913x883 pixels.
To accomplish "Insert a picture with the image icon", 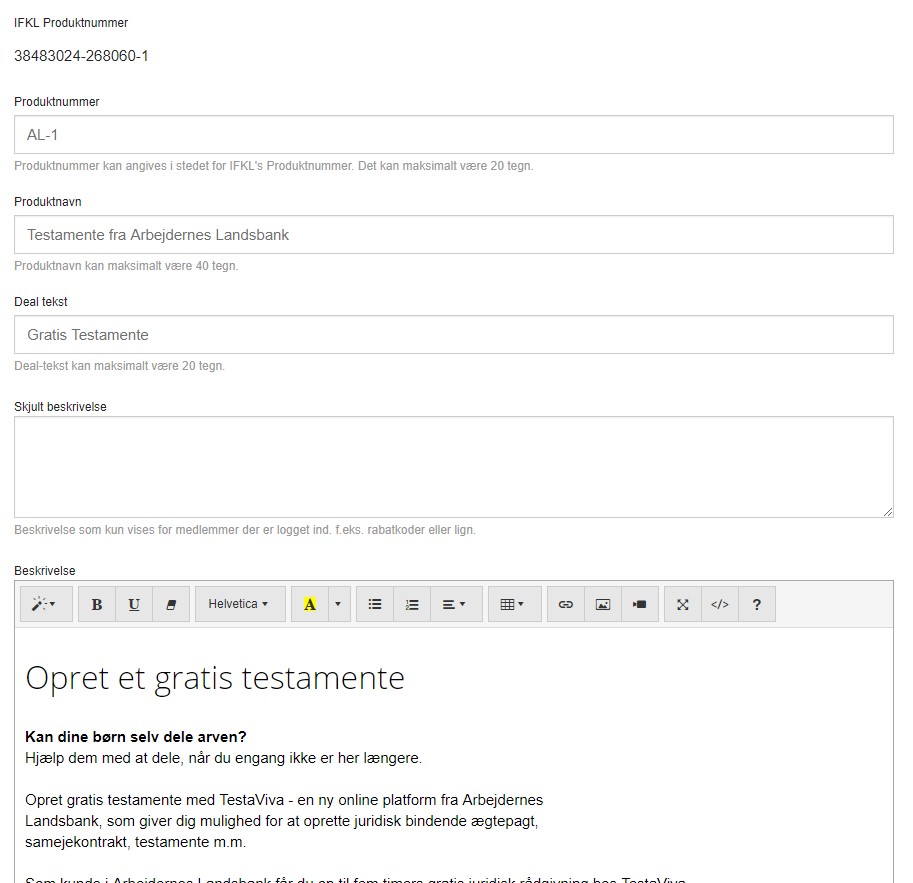I will (x=603, y=604).
